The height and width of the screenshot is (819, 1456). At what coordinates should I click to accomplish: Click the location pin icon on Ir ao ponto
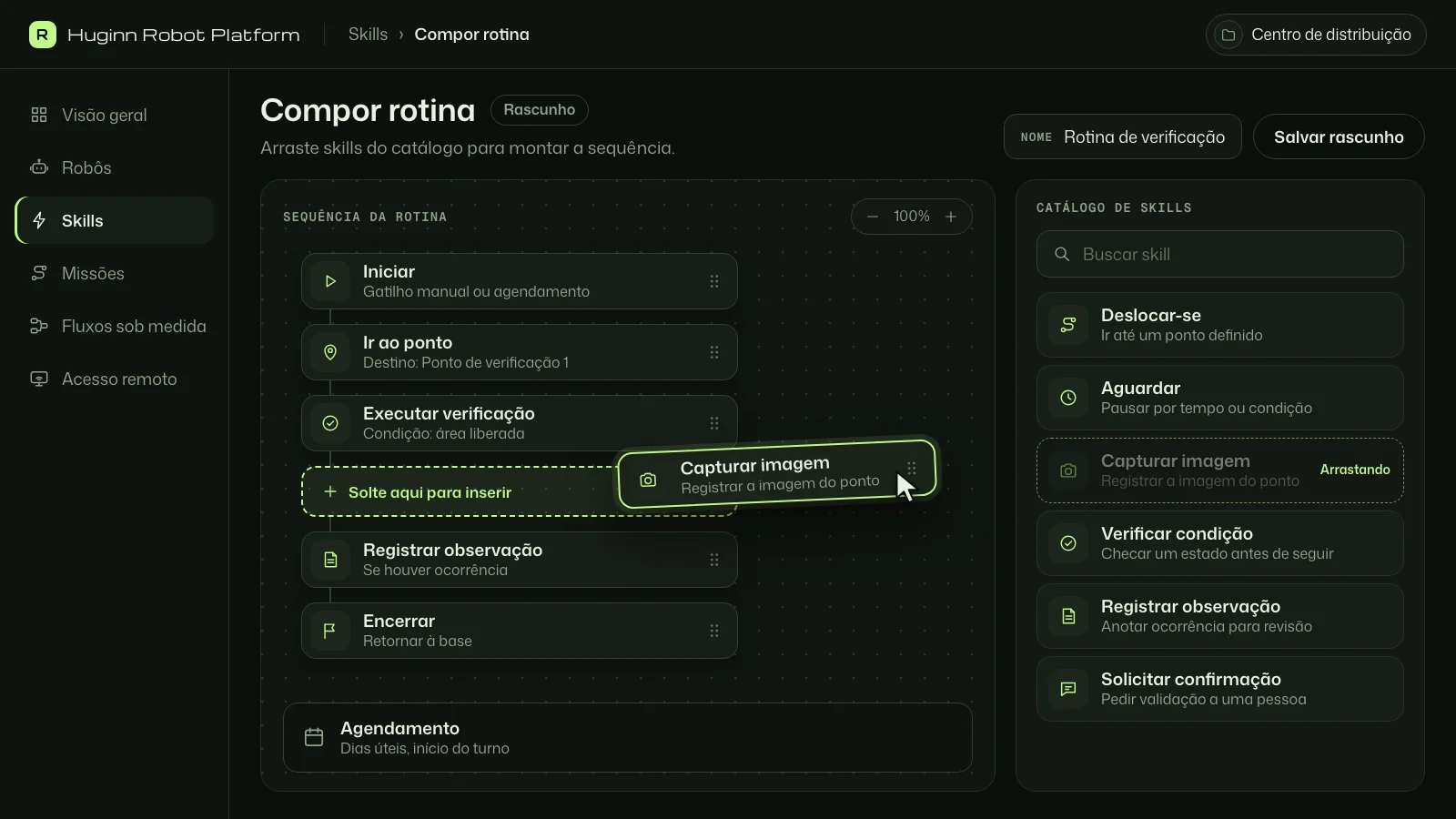click(330, 352)
